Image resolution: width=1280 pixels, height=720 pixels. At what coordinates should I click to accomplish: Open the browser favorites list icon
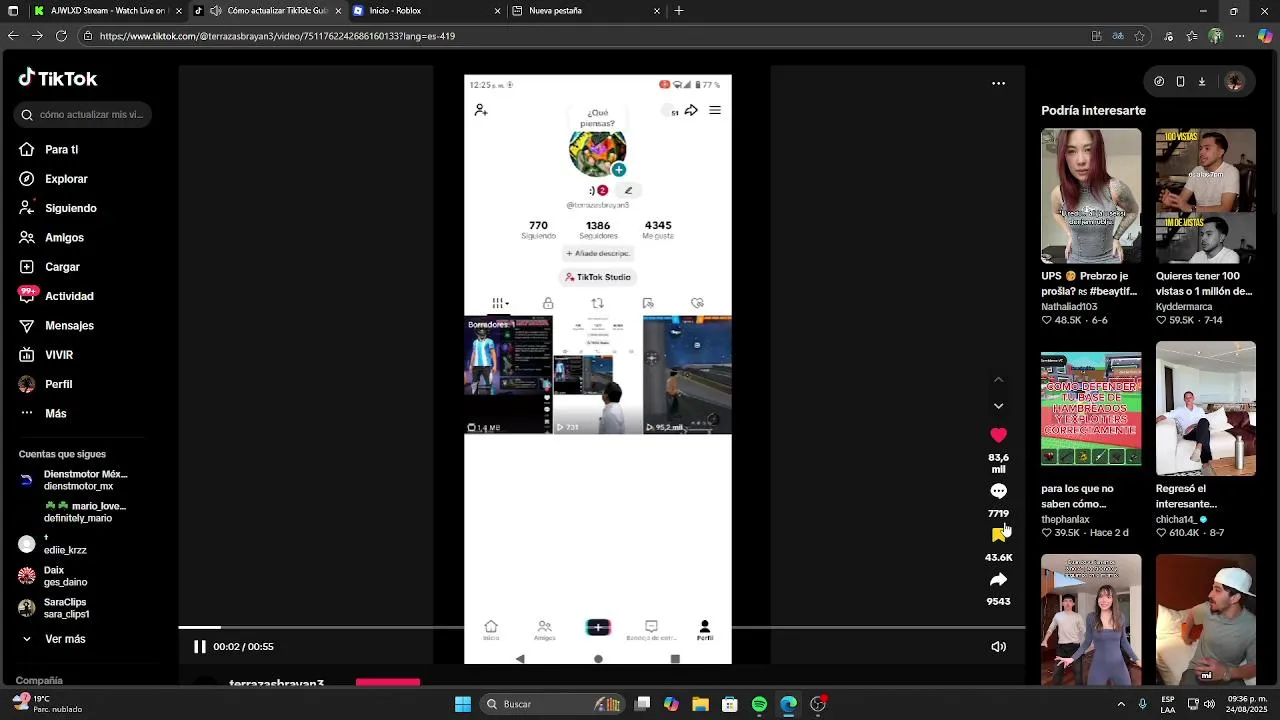[1193, 36]
